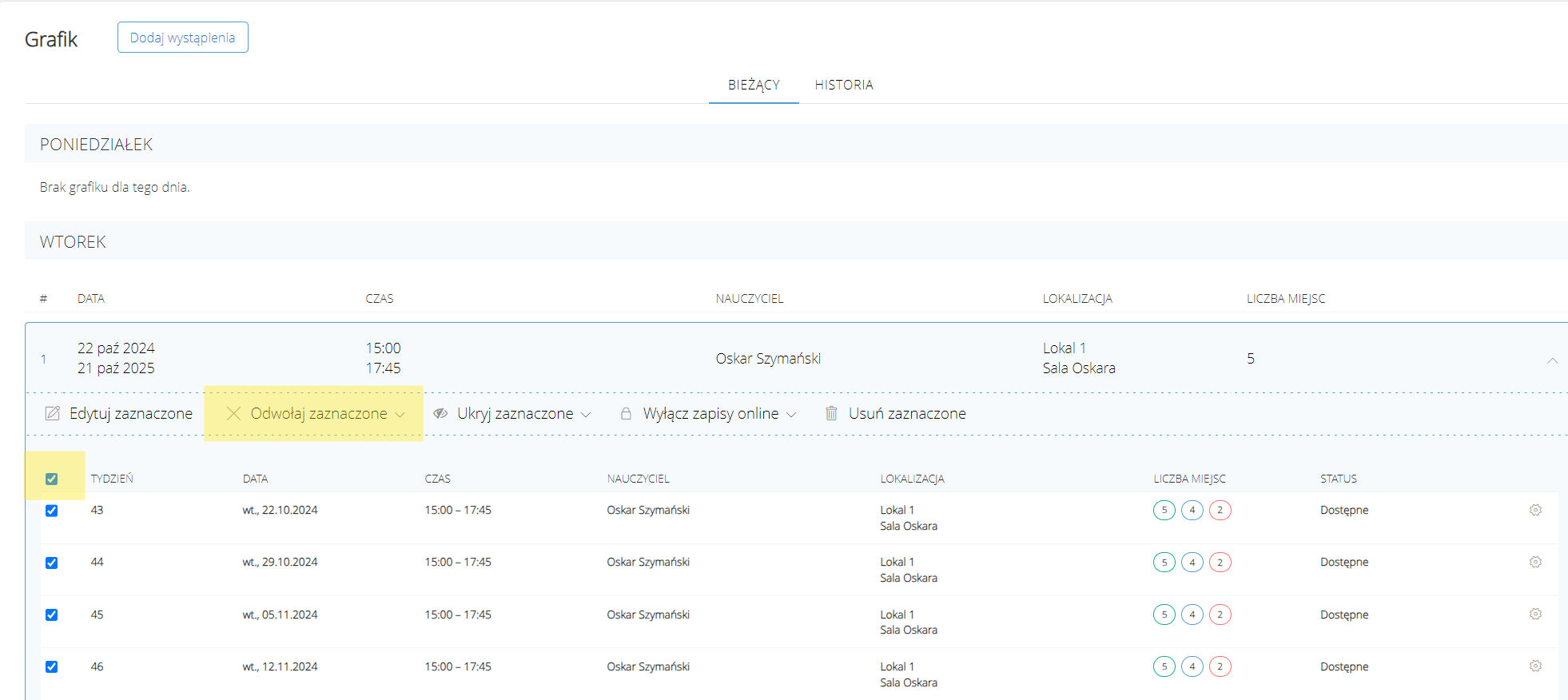Viewport: 1568px width, 700px height.
Task: Collapse the 22 paź 2024 schedule row chevron
Action: (x=1552, y=360)
